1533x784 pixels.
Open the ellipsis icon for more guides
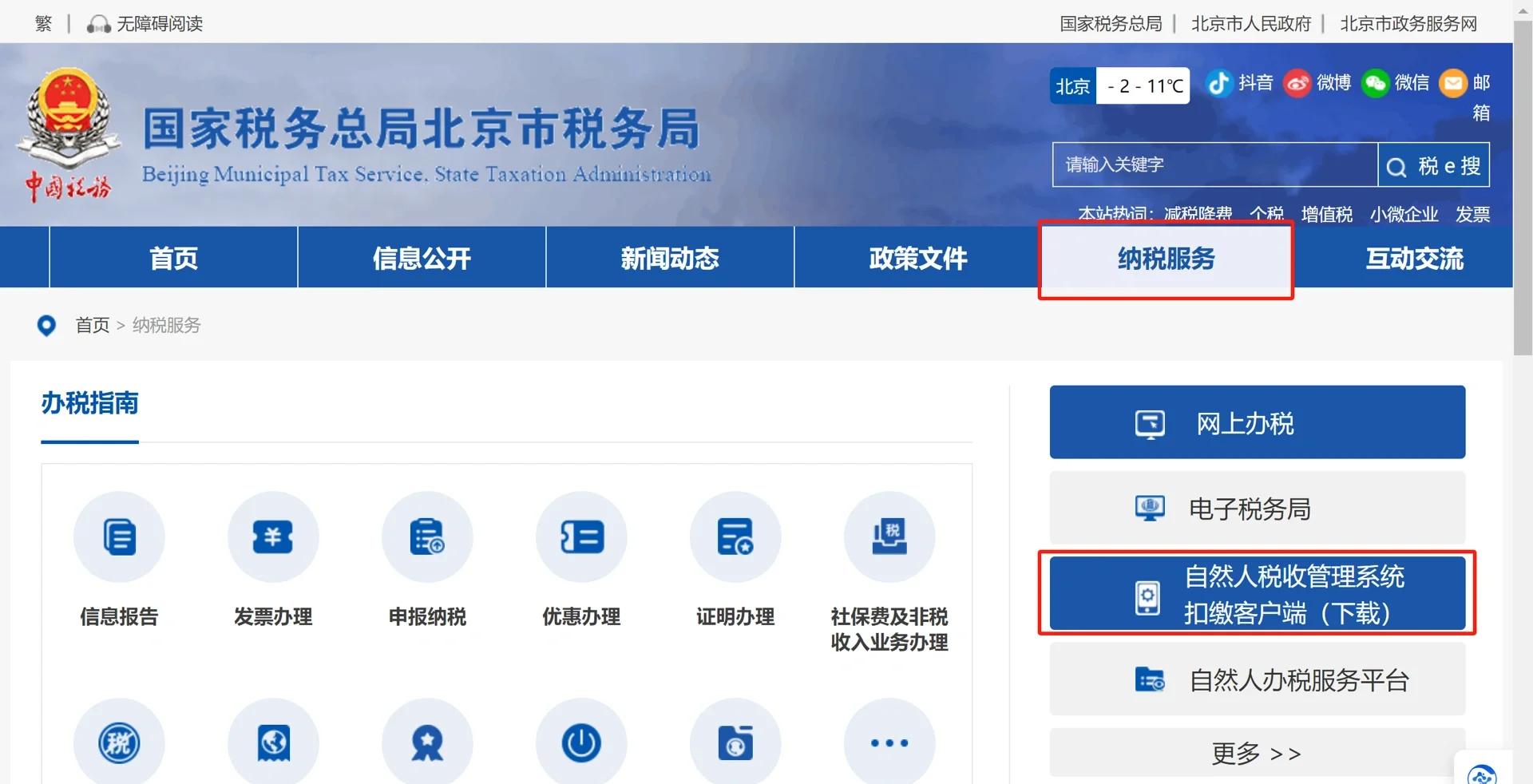889,742
